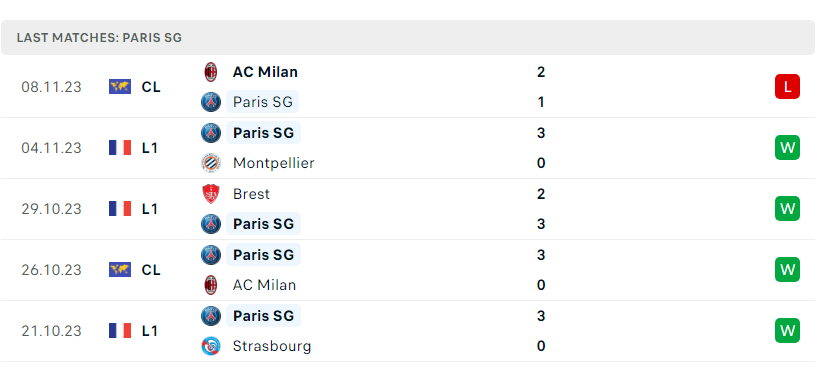This screenshot has height=370, width=821.
Task: Click the Champions League flag icon on 08.11.23
Action: pos(120,87)
